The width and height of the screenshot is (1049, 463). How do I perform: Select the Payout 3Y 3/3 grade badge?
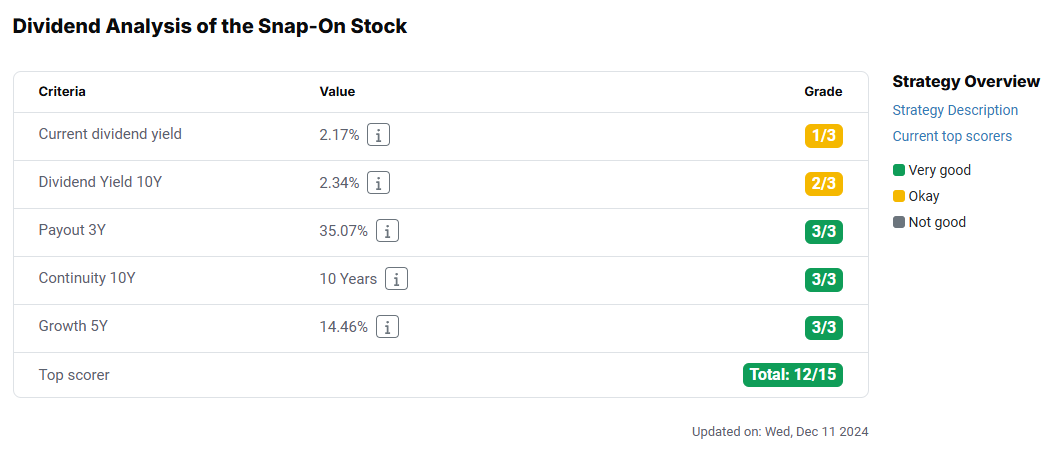point(824,232)
